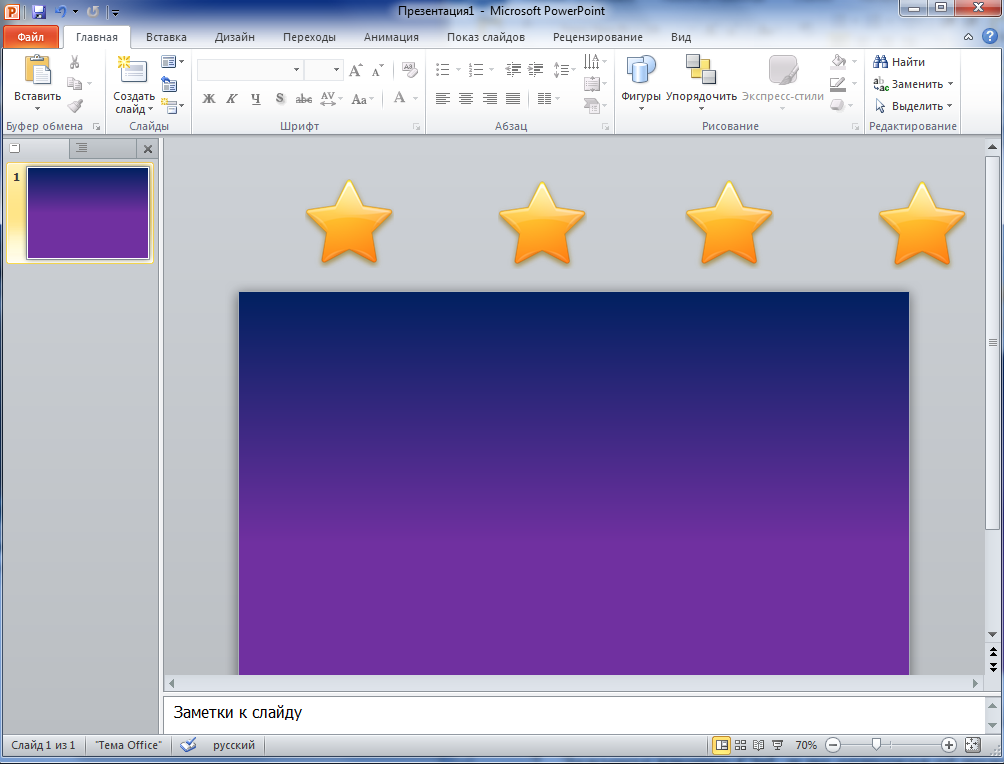Toggle Underline (Ч) formatting
The image size is (1004, 764).
255,99
